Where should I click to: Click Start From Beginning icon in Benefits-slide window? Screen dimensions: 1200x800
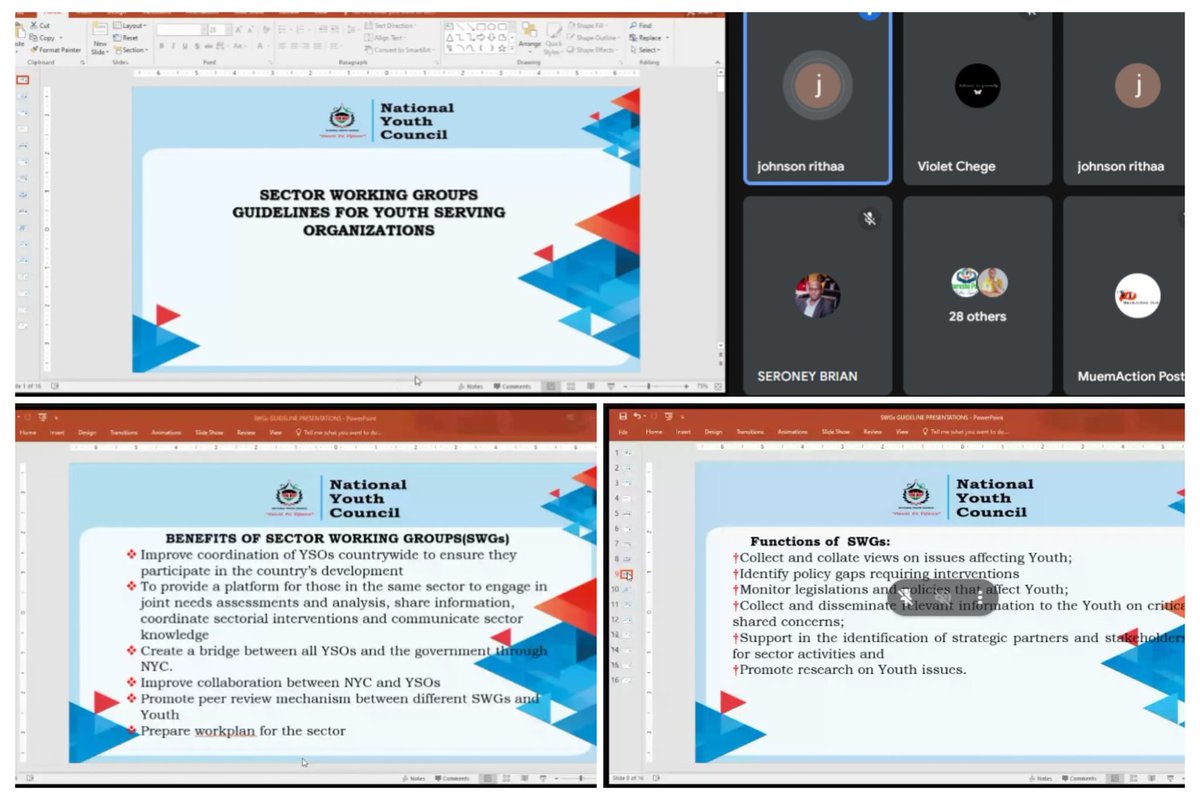point(42,417)
